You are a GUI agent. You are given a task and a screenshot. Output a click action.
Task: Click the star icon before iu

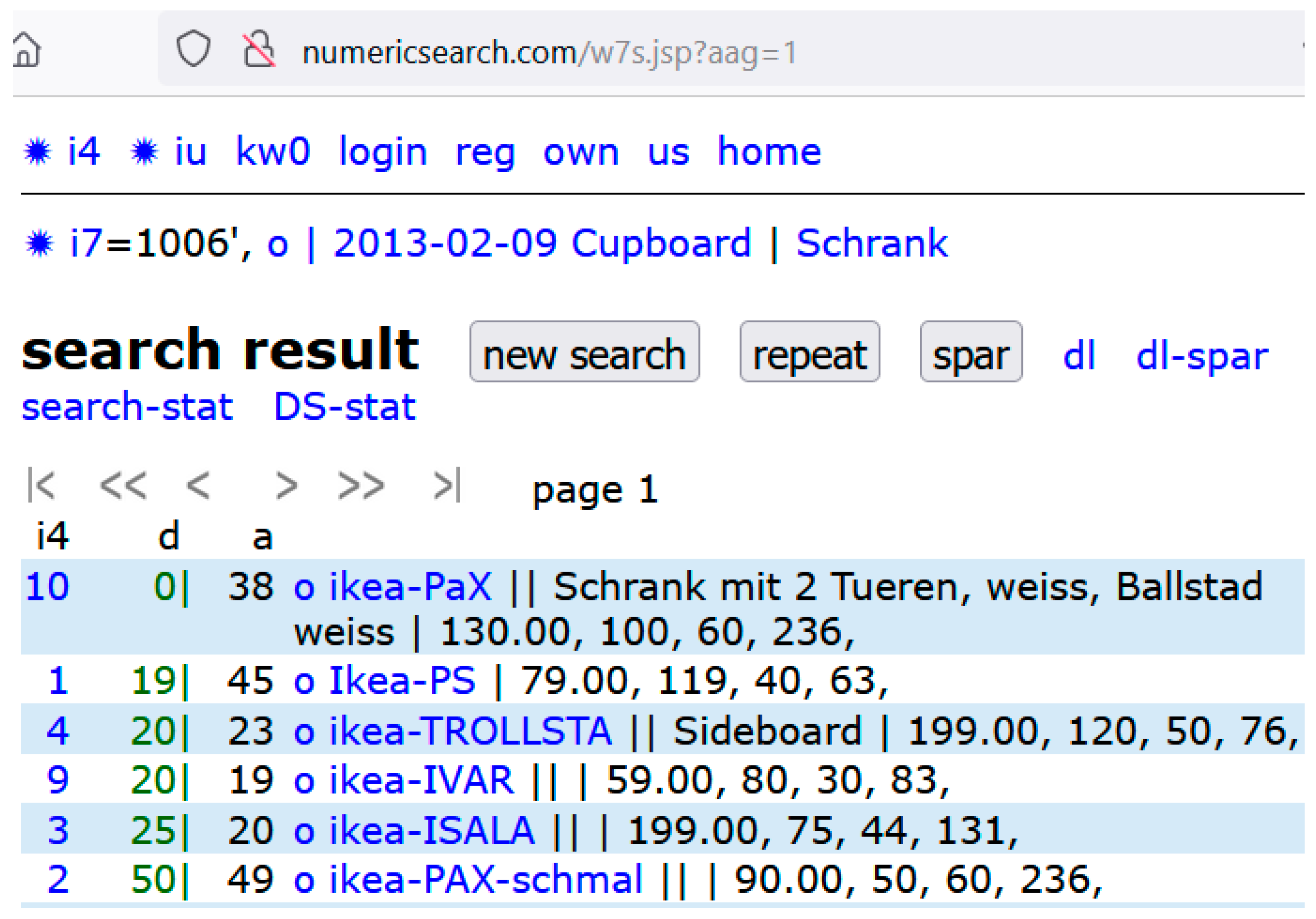[x=144, y=152]
